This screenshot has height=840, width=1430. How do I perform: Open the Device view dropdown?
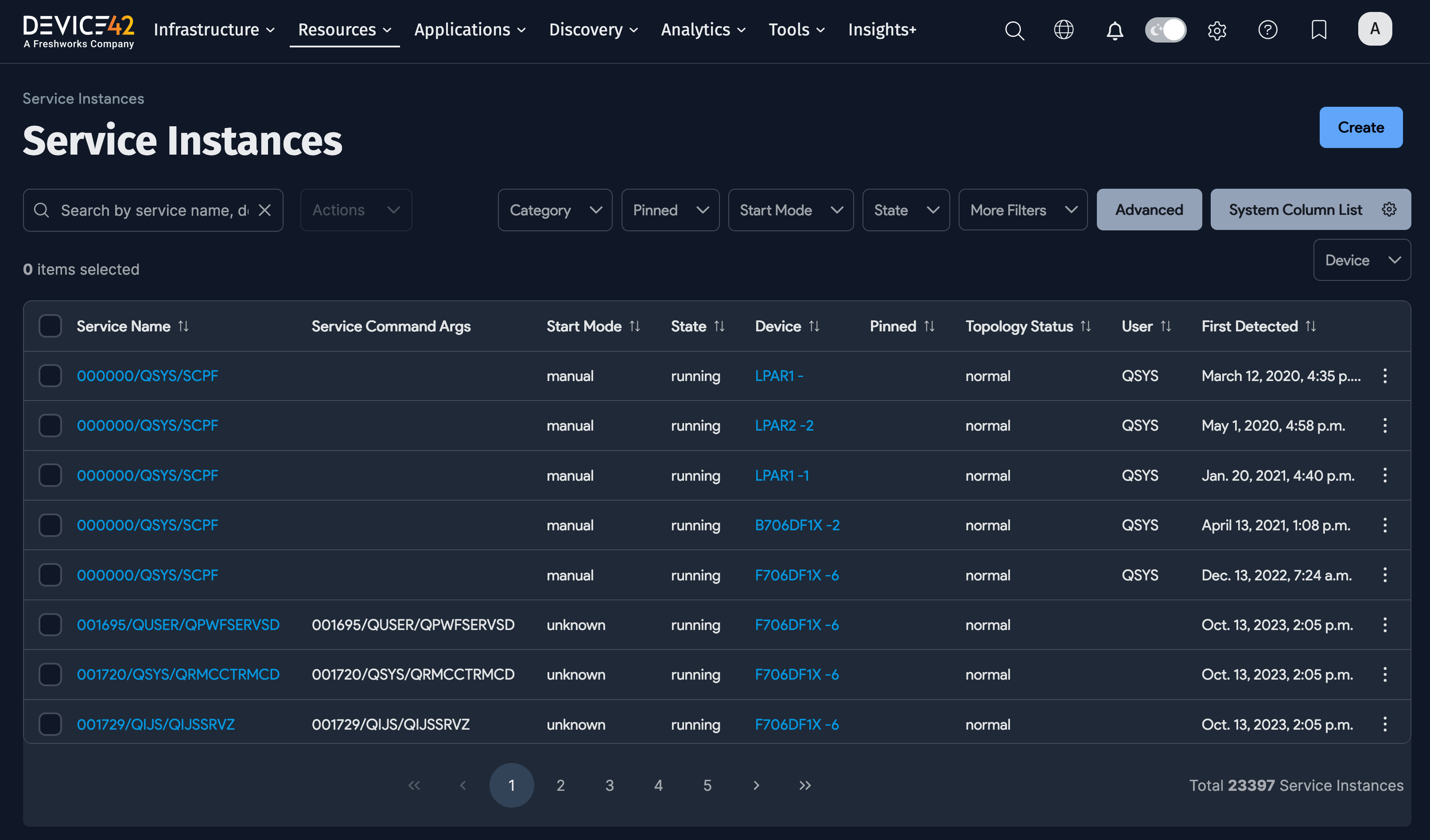click(x=1362, y=260)
